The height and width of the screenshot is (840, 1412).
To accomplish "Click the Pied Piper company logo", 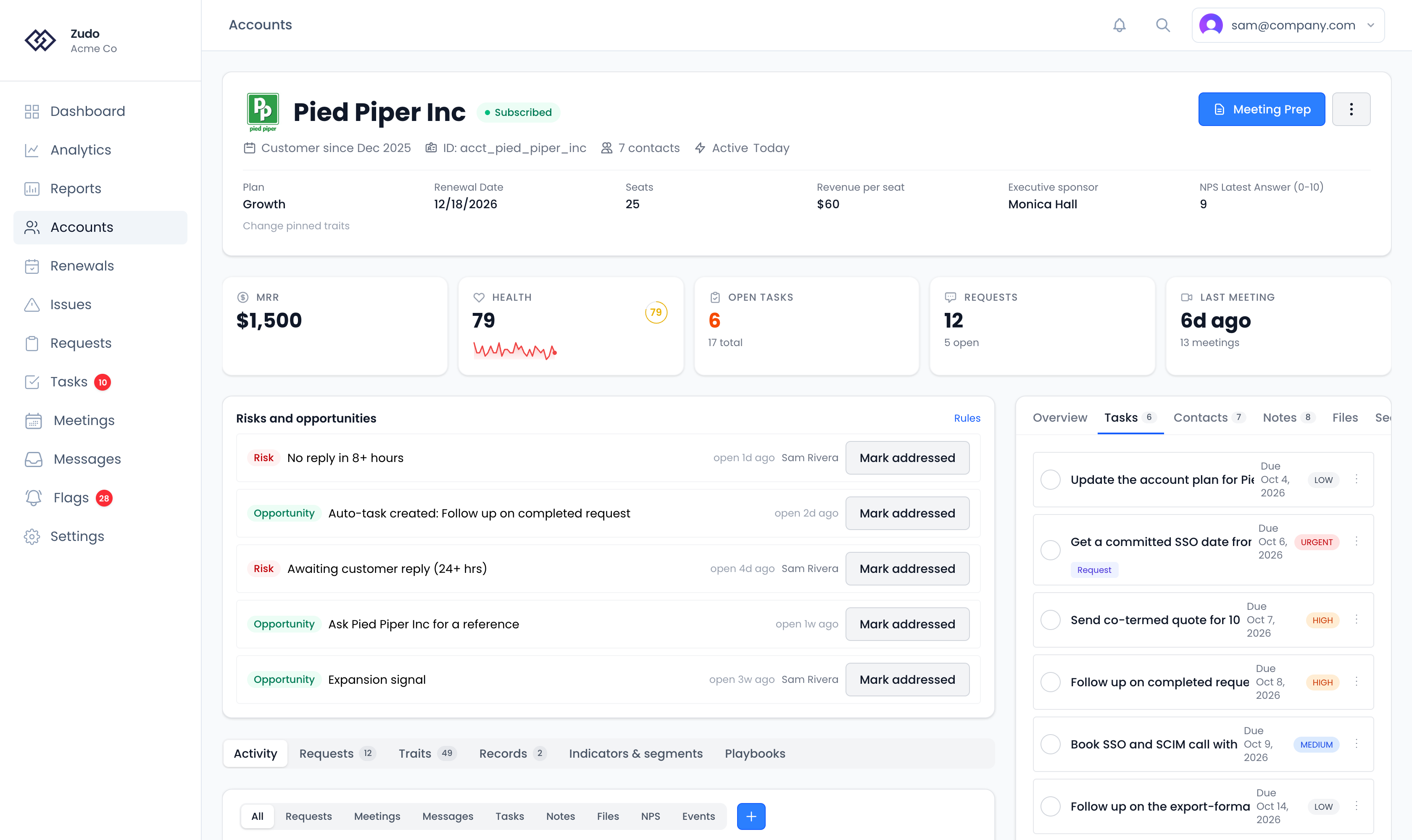I will click(x=263, y=112).
